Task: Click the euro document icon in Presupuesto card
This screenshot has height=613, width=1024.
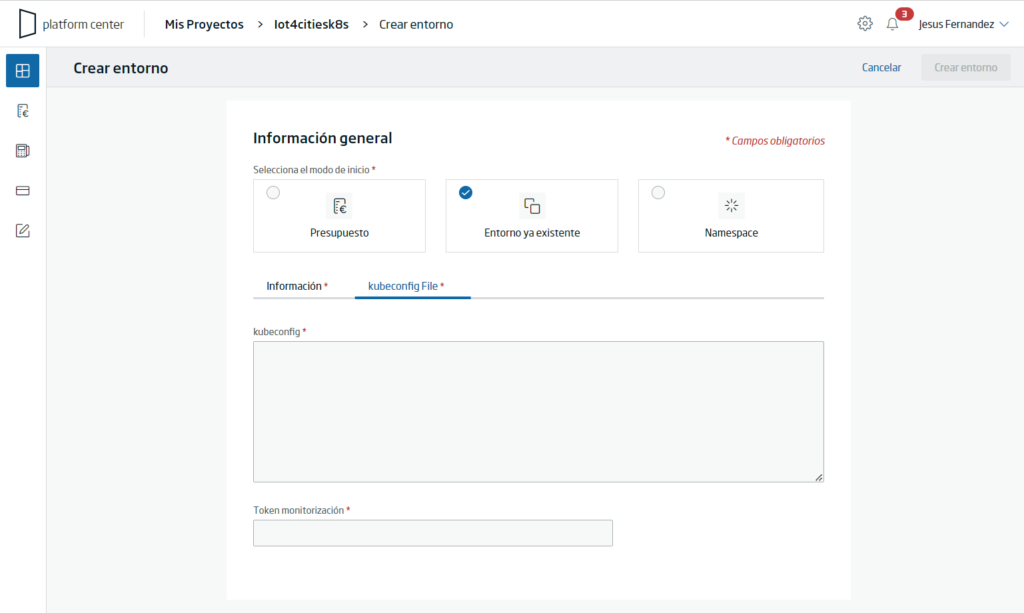Action: tap(340, 206)
